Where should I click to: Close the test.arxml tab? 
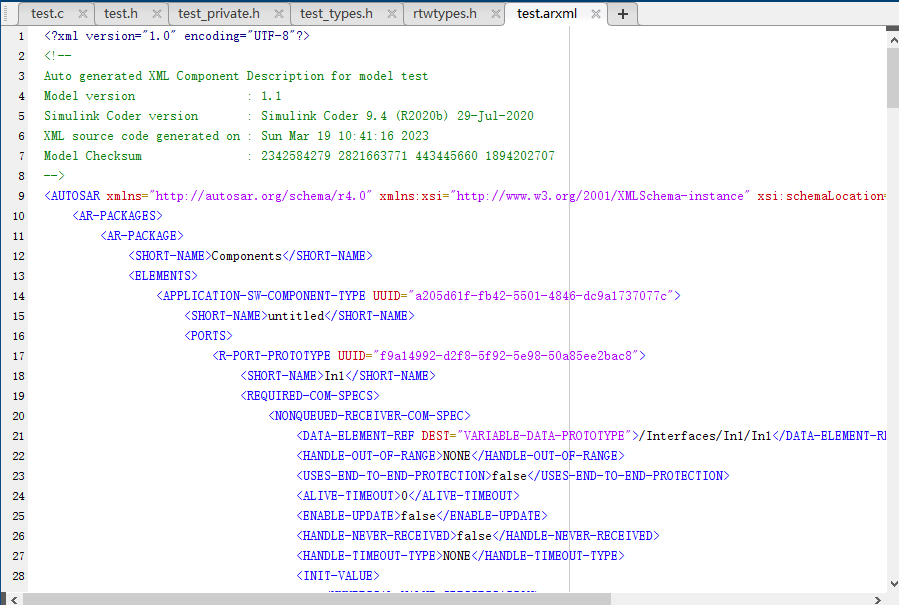coord(594,14)
